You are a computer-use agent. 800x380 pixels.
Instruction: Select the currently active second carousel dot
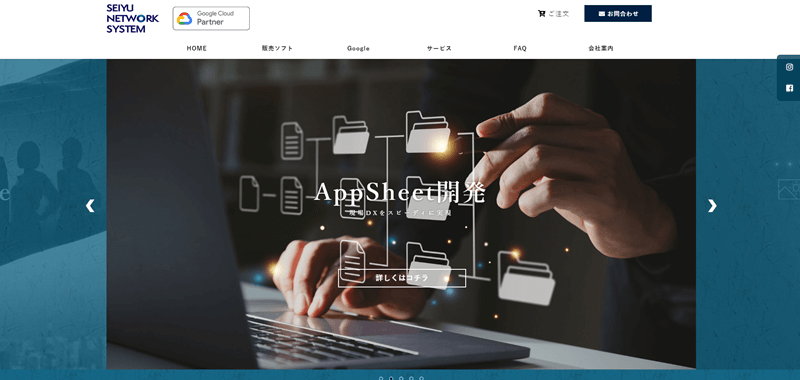[x=391, y=378]
